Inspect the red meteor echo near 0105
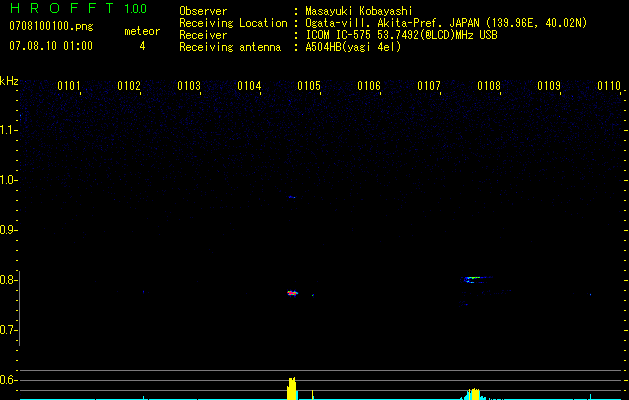Screen dimensions: 629x400 pos(292,293)
